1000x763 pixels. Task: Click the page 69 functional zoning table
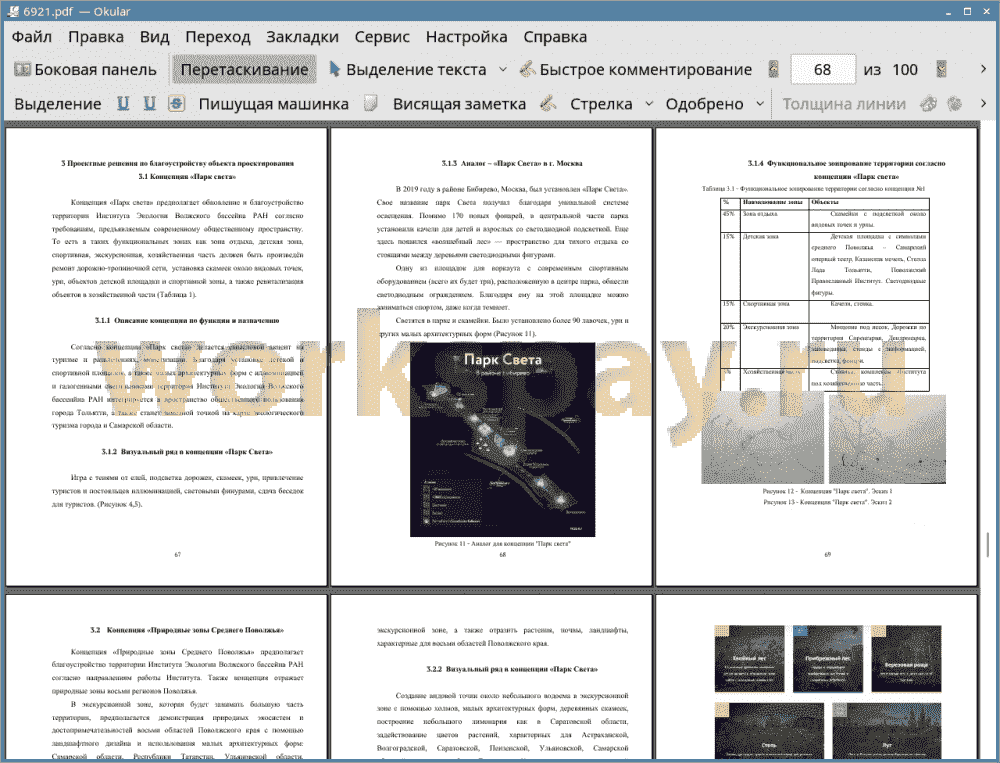825,294
